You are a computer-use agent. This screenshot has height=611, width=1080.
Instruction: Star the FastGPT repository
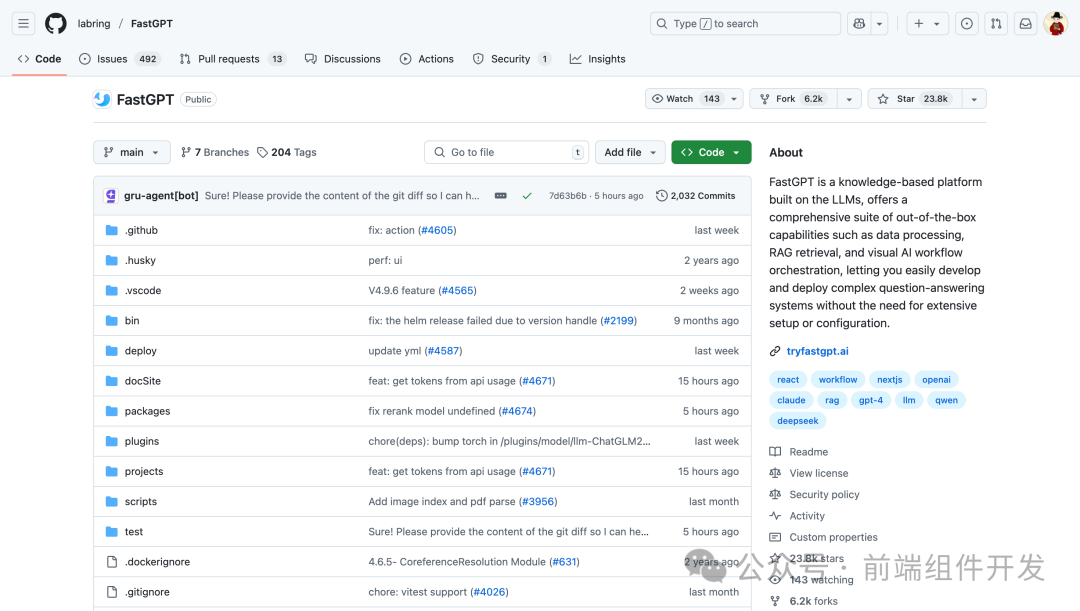point(915,99)
